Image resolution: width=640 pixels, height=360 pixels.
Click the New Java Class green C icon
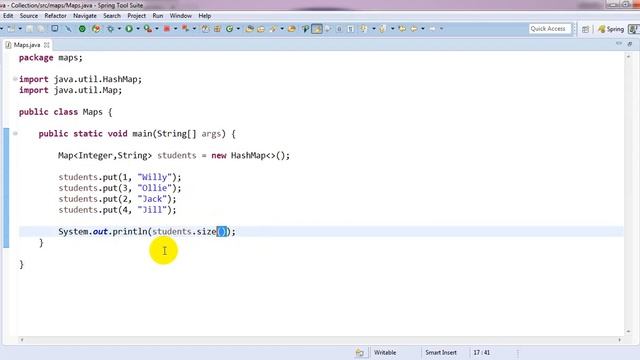229,29
